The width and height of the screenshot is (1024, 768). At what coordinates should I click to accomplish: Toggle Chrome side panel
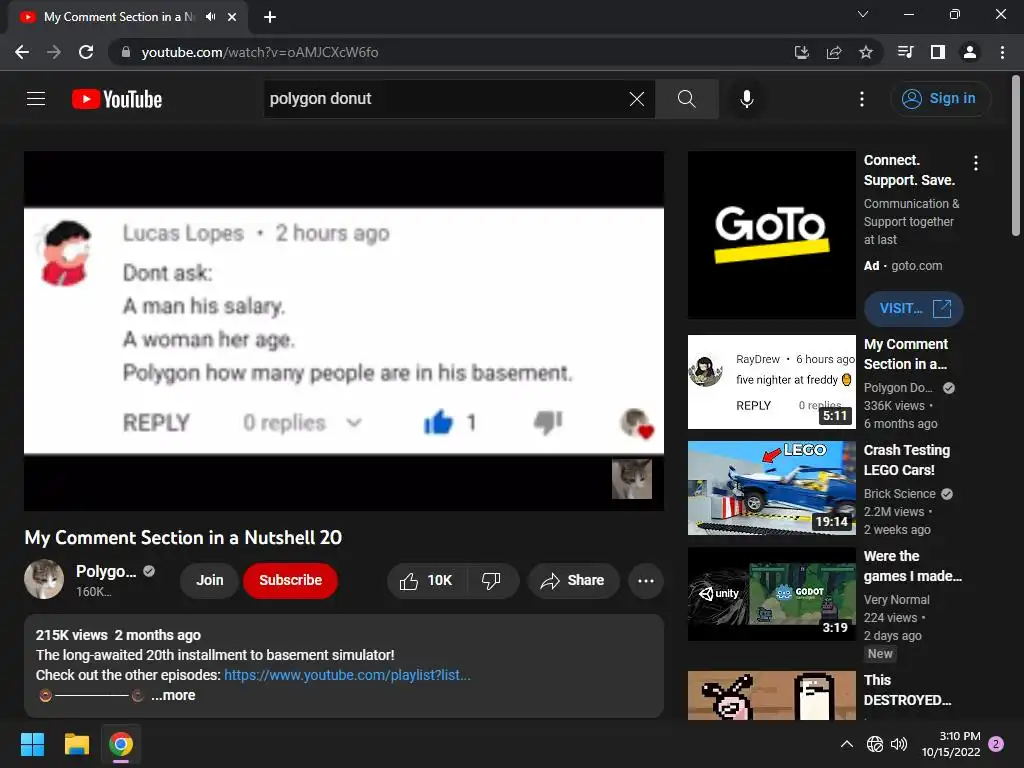938,52
